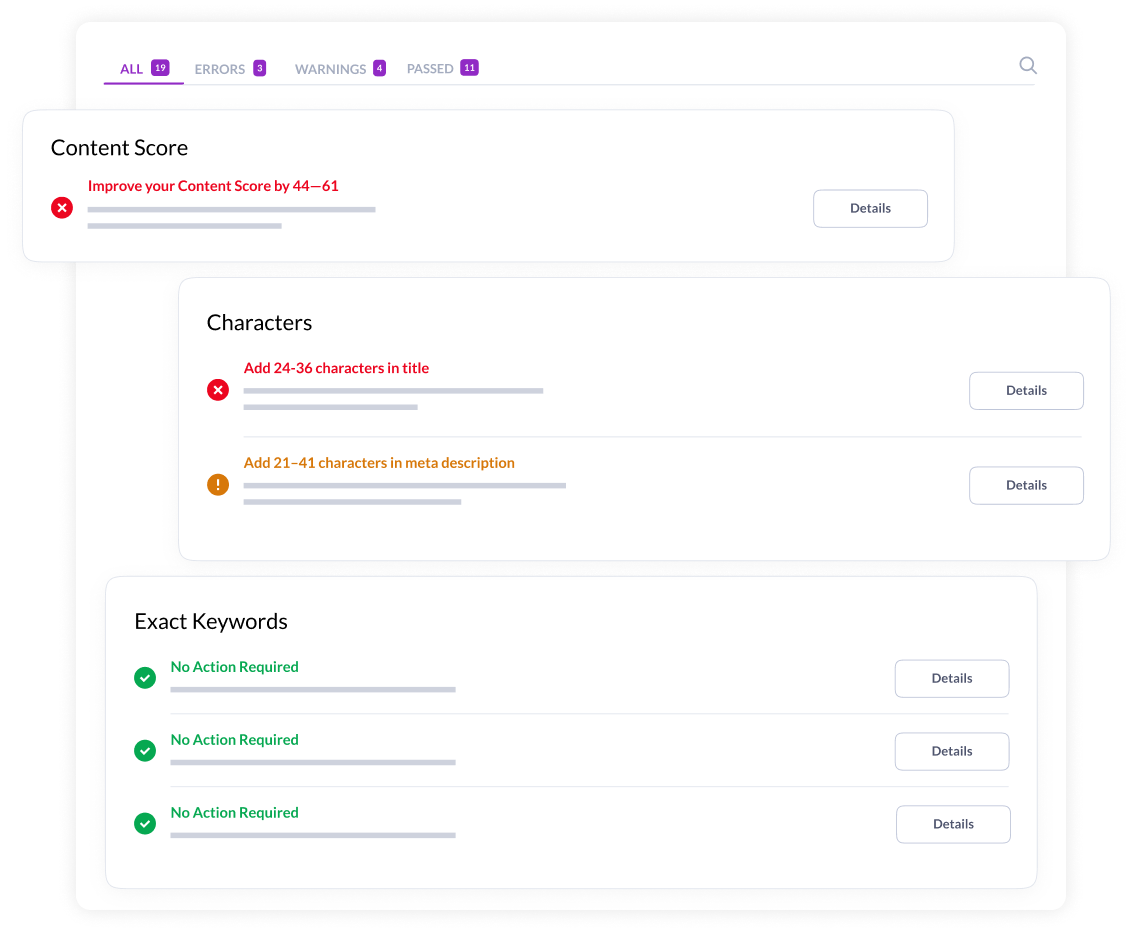Click the orange warning icon beside meta description item
This screenshot has width=1133, height=930.
pyautogui.click(x=218, y=484)
